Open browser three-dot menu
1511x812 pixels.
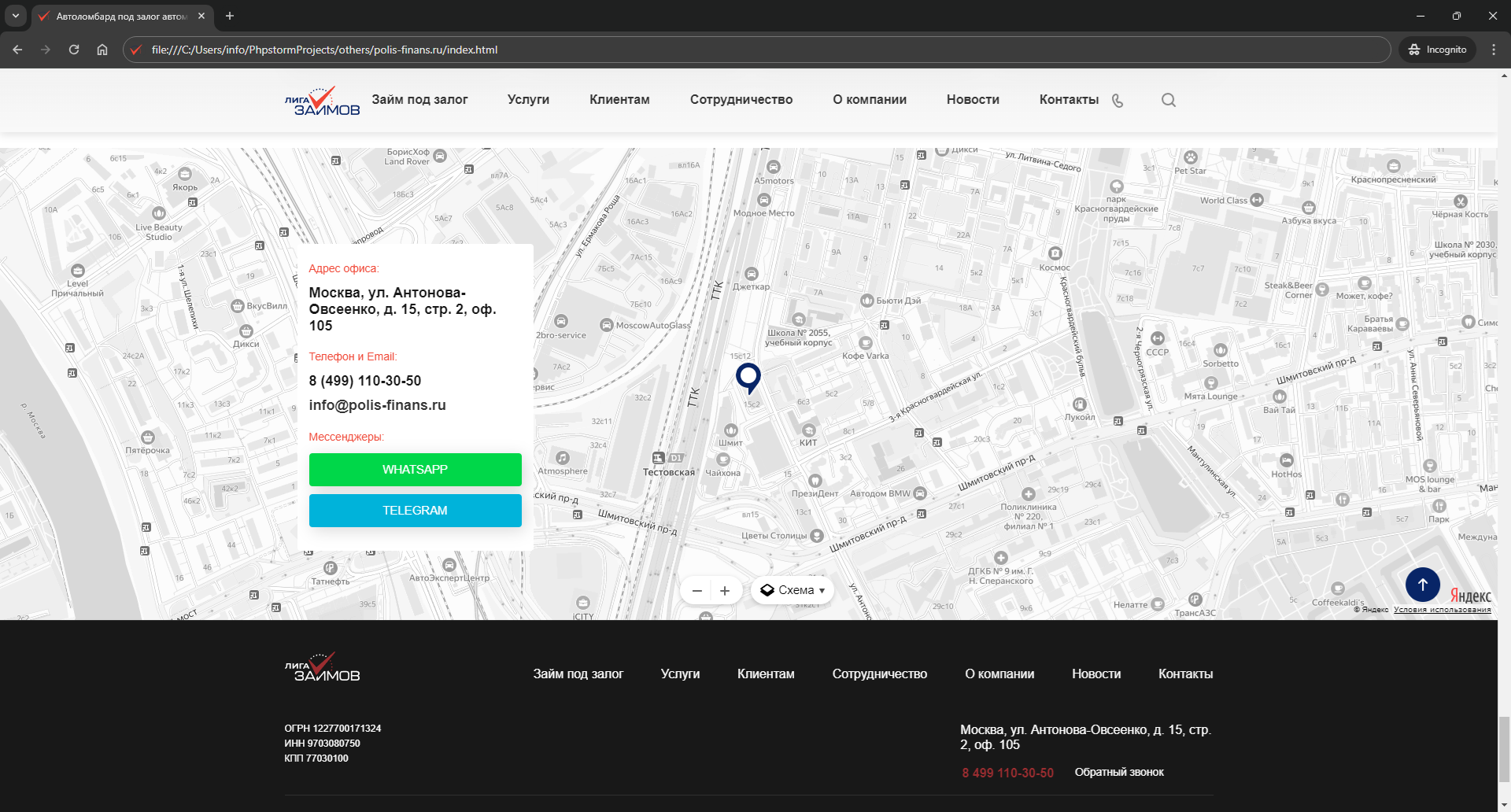point(1494,50)
